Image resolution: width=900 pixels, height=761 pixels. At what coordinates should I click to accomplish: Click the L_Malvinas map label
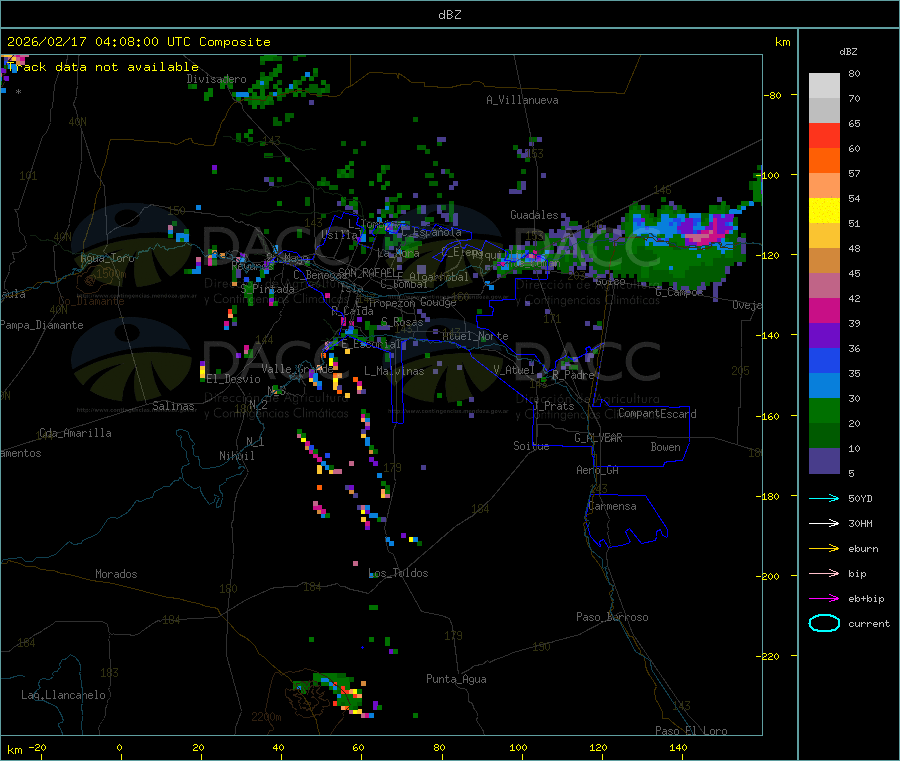coord(394,371)
